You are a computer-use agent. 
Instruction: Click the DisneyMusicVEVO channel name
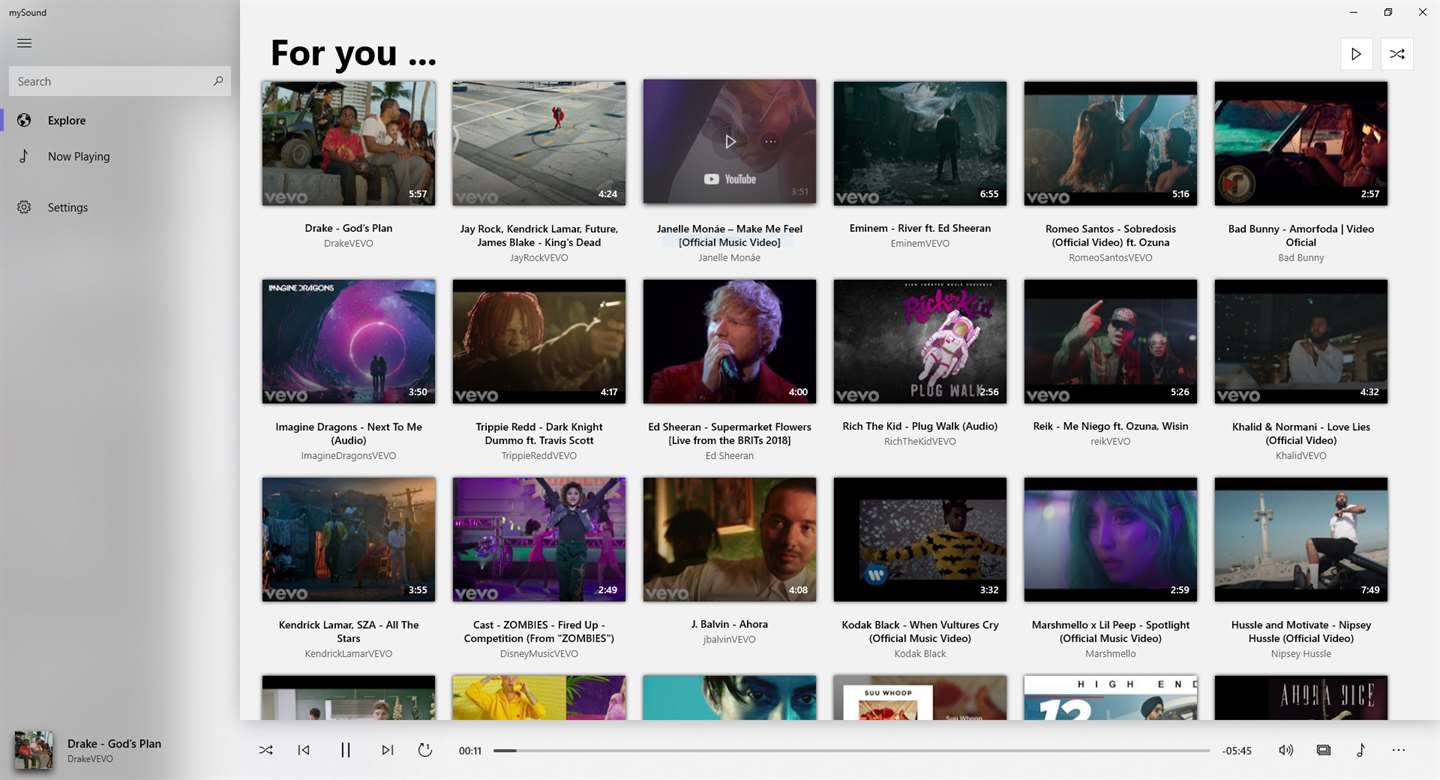click(x=539, y=653)
